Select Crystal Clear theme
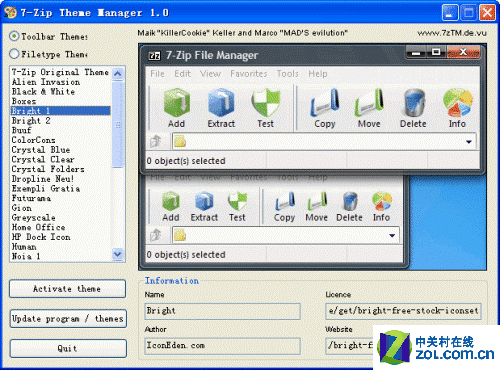 click(60, 159)
